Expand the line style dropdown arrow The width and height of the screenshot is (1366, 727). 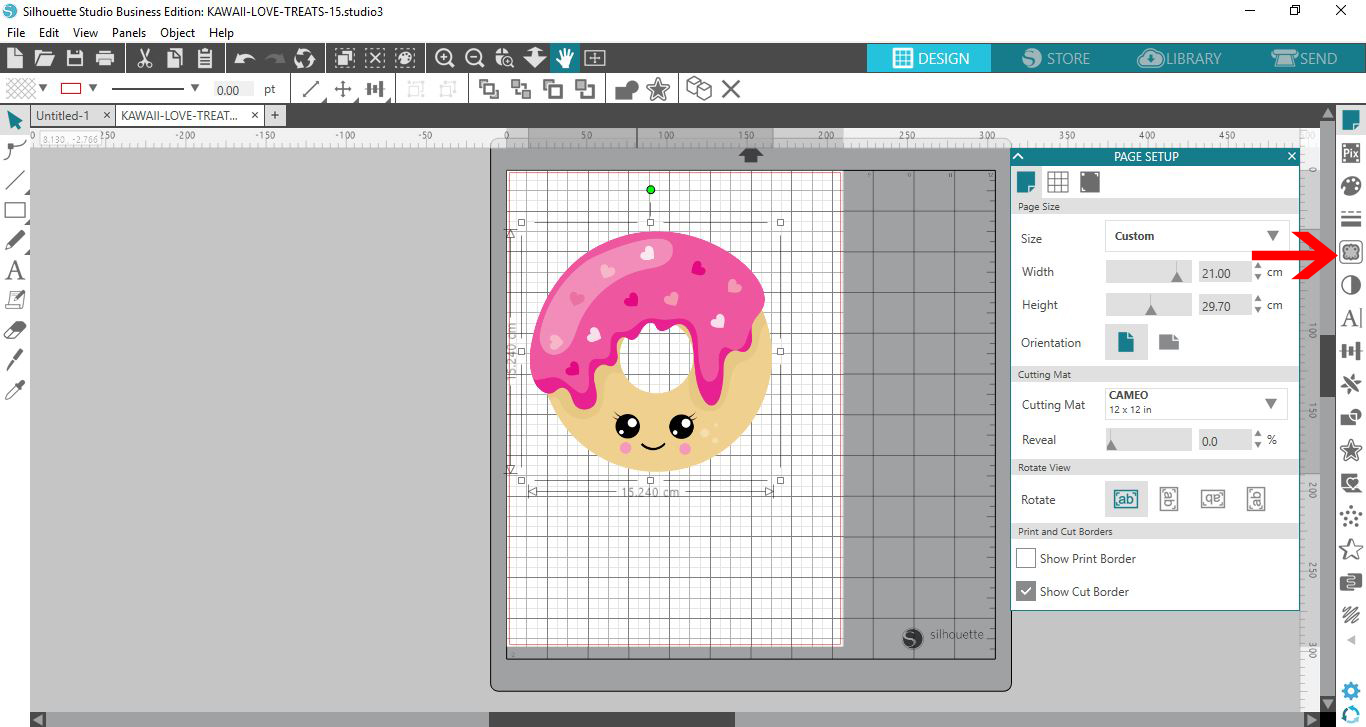[194, 88]
